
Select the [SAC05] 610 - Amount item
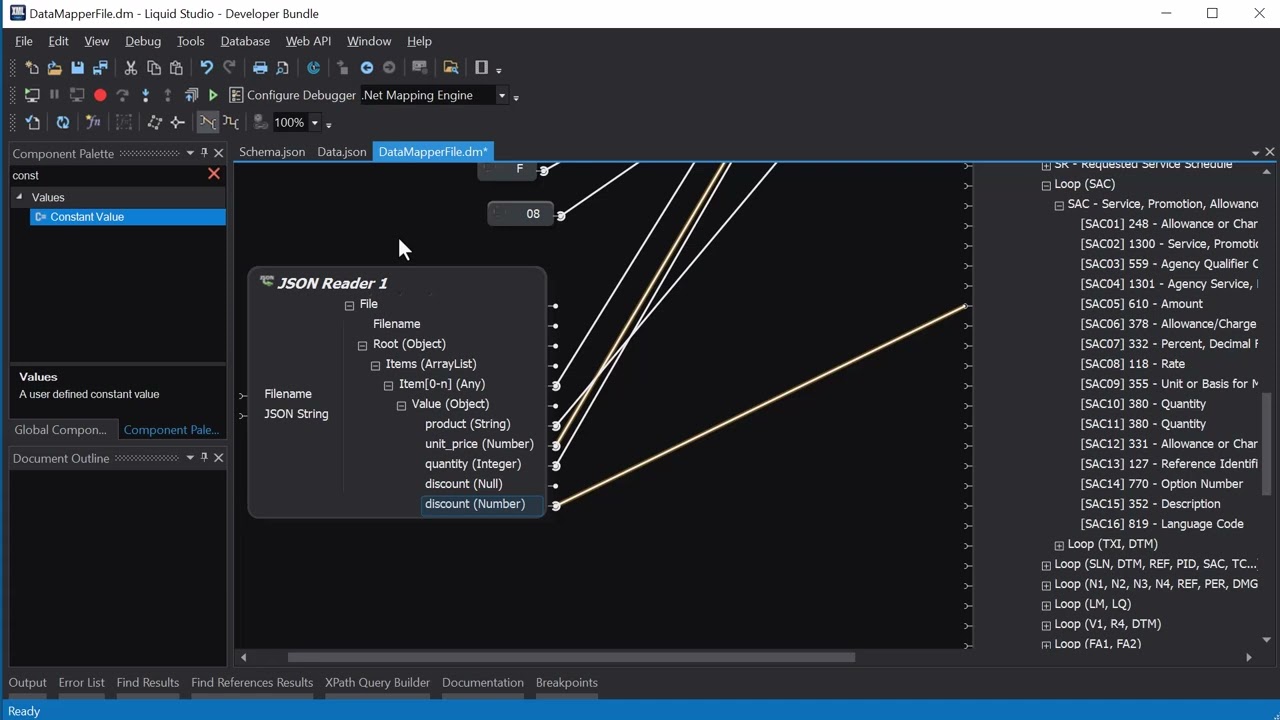[1142, 304]
